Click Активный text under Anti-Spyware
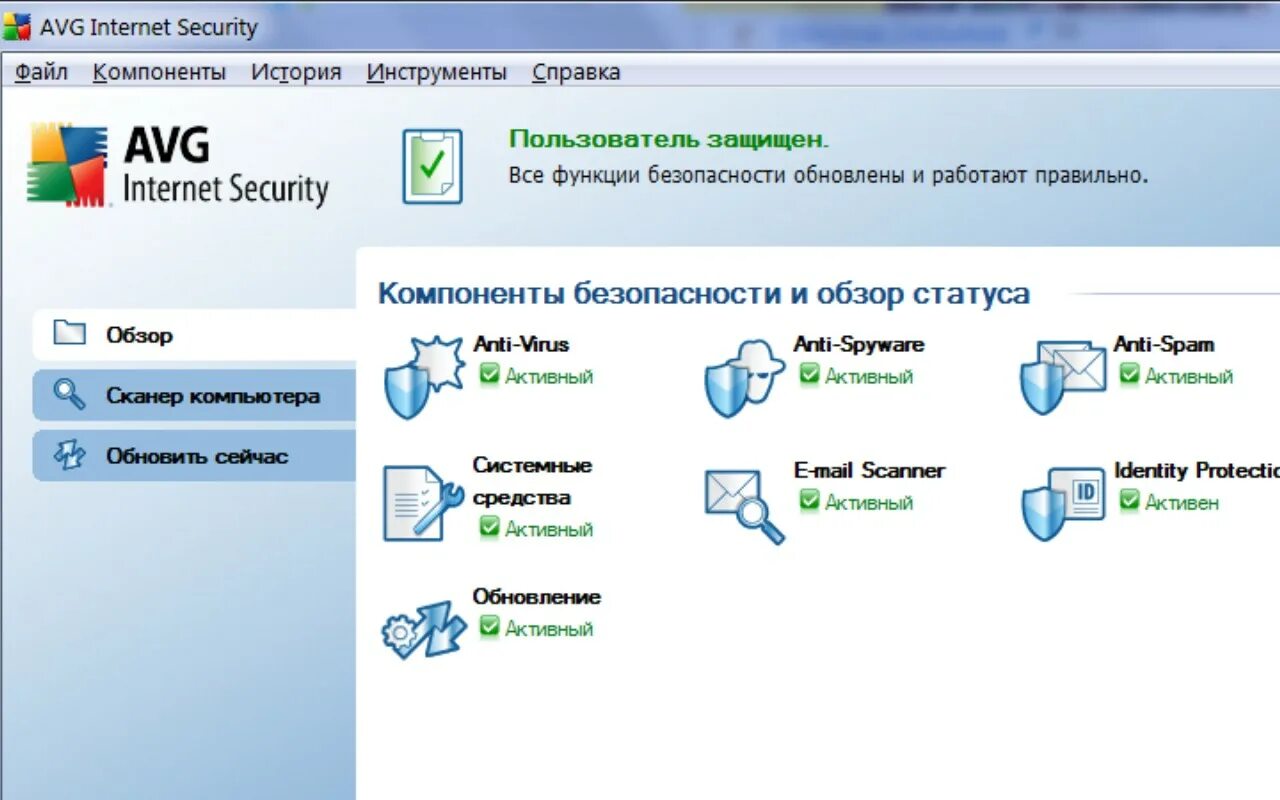This screenshot has height=800, width=1280. tap(869, 377)
